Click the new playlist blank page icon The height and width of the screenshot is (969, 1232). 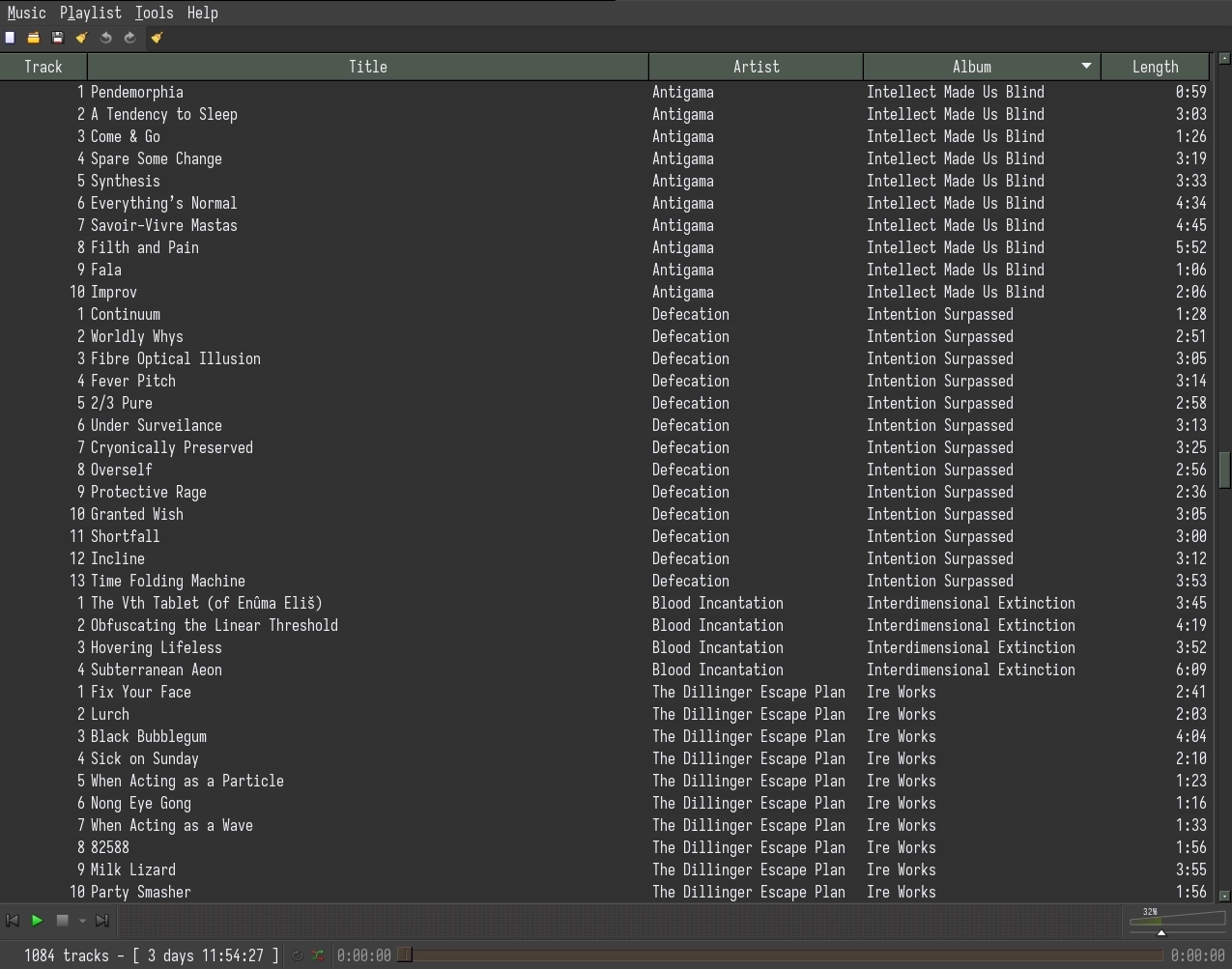[10, 38]
